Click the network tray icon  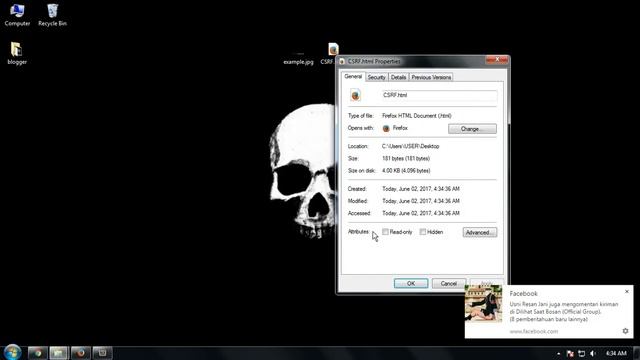(582, 353)
